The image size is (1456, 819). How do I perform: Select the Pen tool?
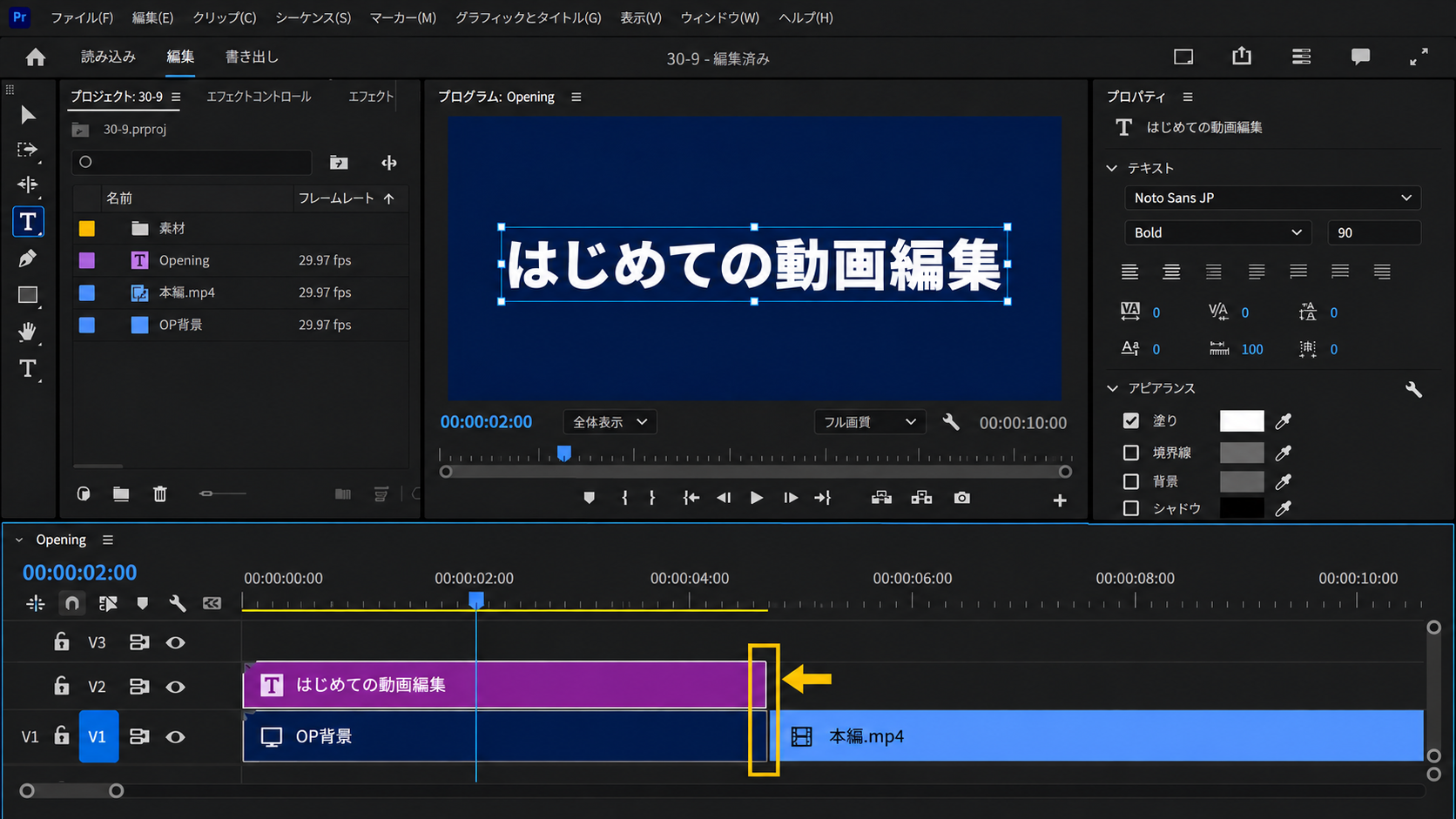(x=28, y=258)
